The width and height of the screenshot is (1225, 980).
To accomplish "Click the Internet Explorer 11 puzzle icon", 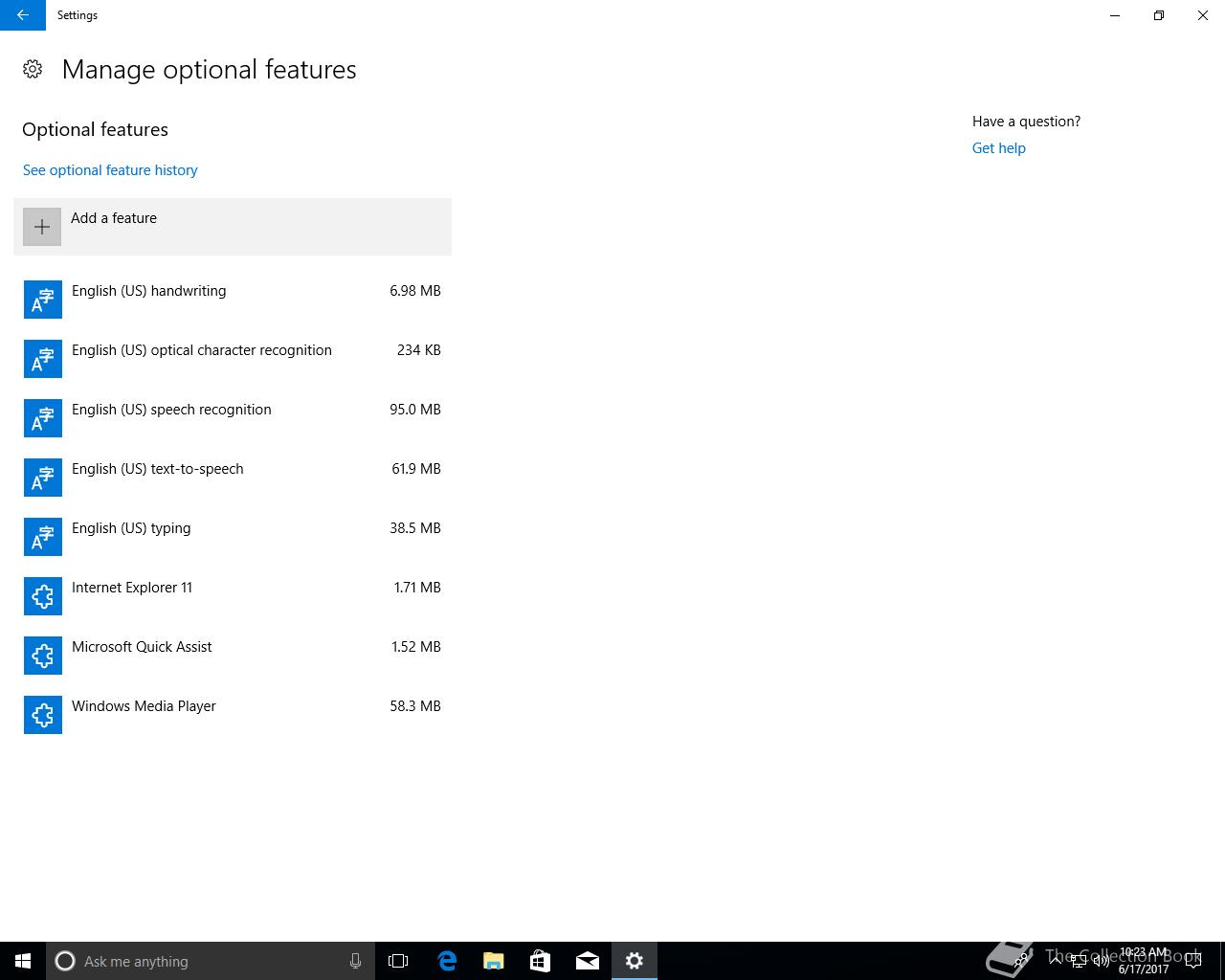I will coord(43,596).
